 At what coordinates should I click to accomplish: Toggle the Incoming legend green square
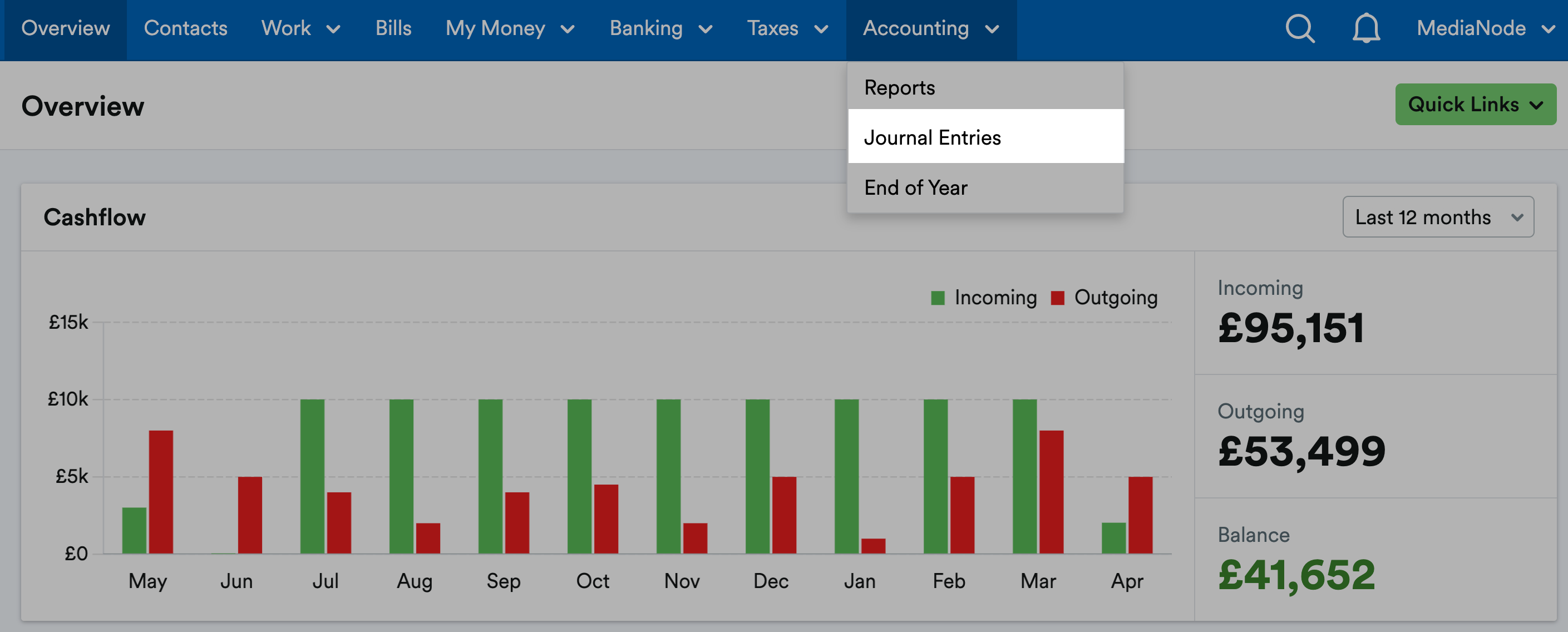938,298
